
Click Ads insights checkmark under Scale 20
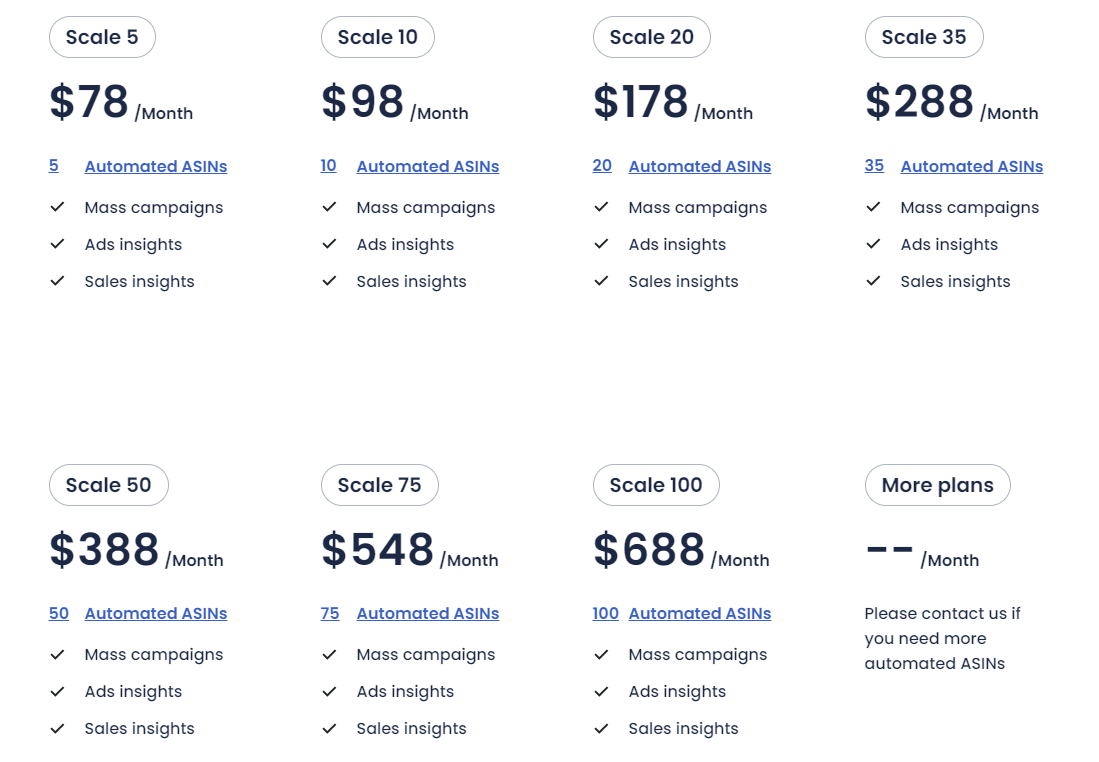coord(601,244)
